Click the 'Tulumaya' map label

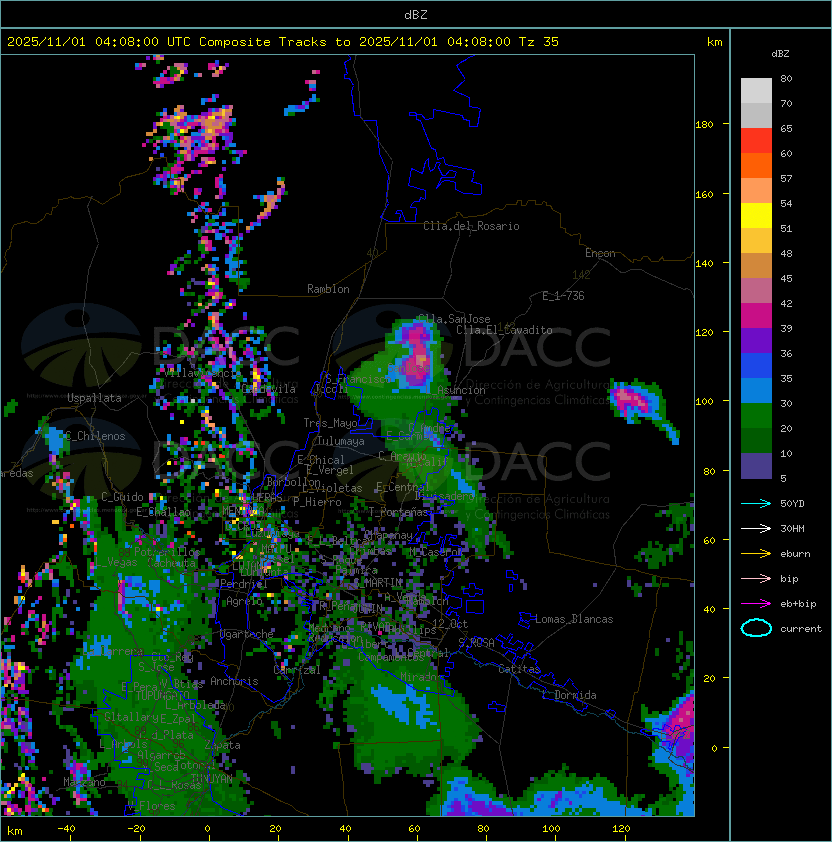click(x=341, y=441)
